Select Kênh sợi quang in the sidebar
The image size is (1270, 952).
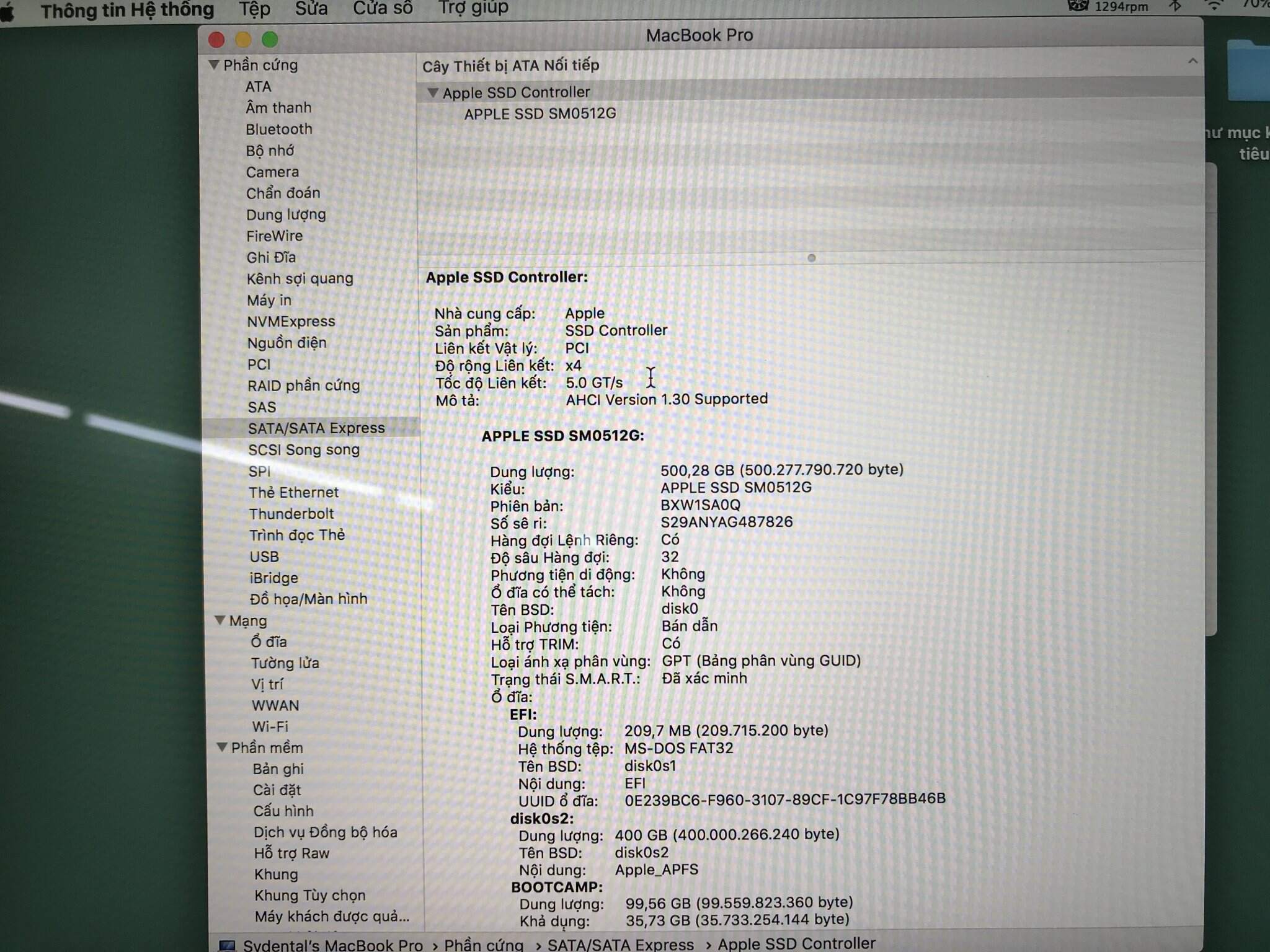(300, 279)
